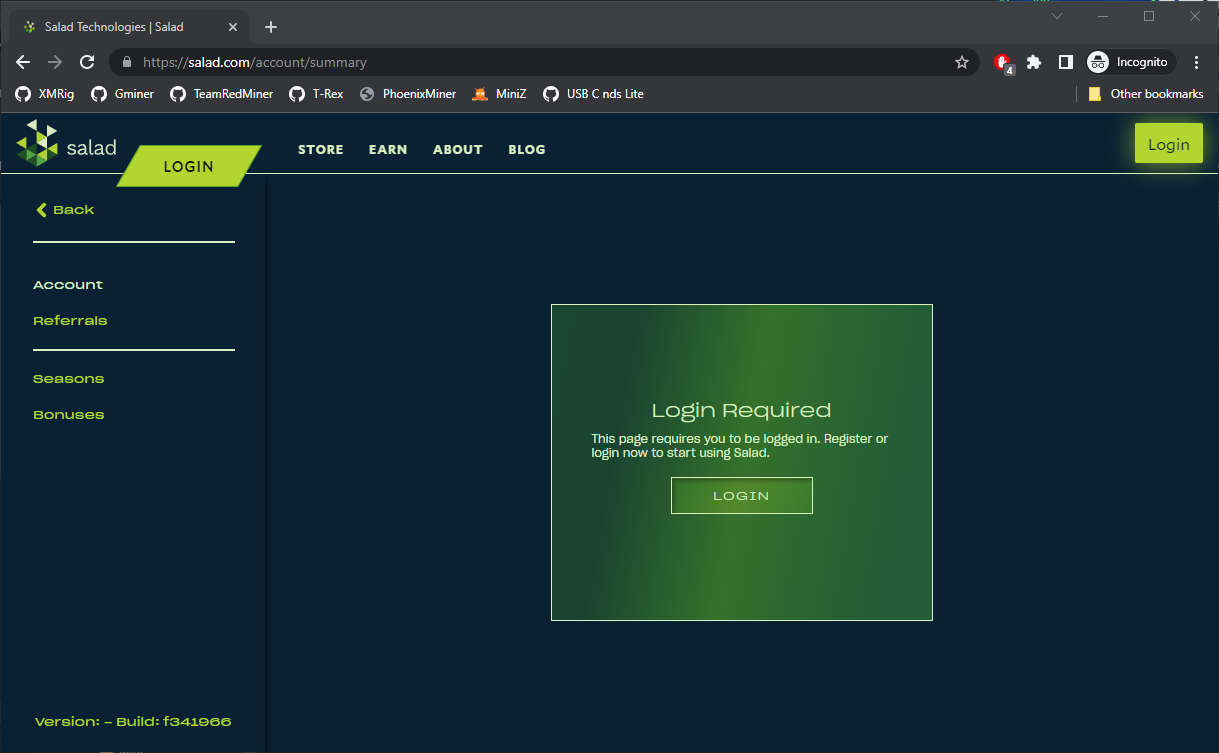The height and width of the screenshot is (753, 1219).
Task: View site security lock info
Action: click(126, 62)
